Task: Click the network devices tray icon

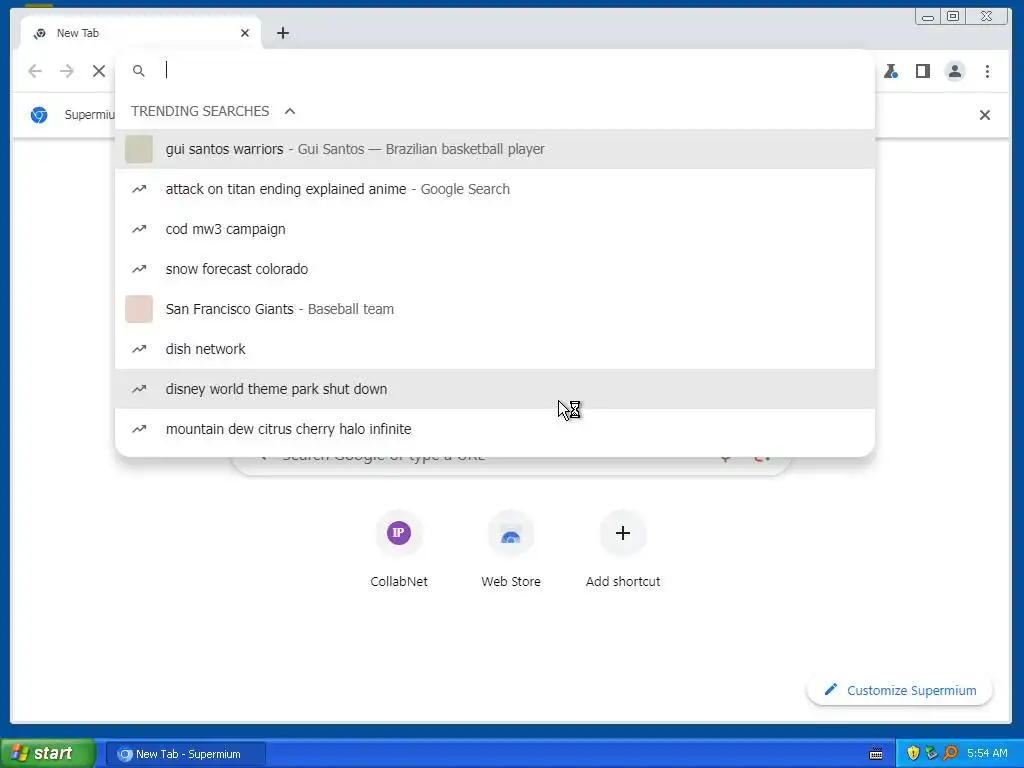Action: pos(932,754)
